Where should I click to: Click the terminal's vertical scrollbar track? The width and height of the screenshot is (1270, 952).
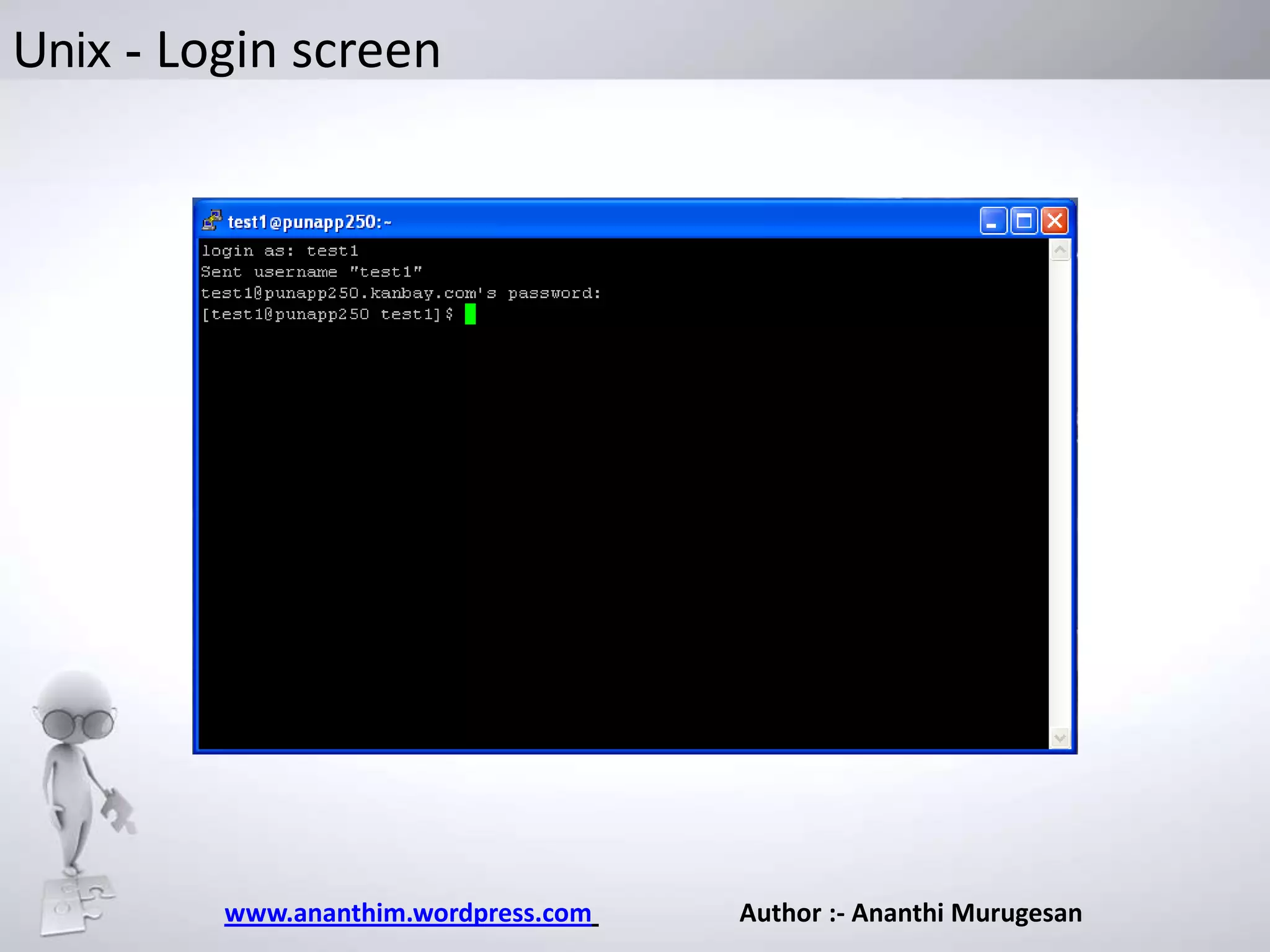click(x=1060, y=494)
